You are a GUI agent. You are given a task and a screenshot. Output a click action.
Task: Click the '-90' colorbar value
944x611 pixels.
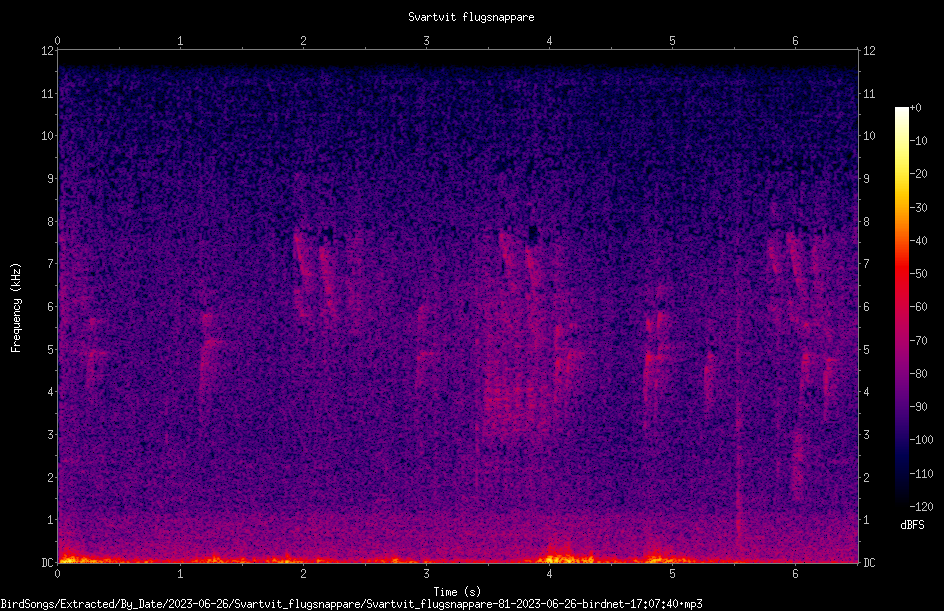[x=918, y=406]
